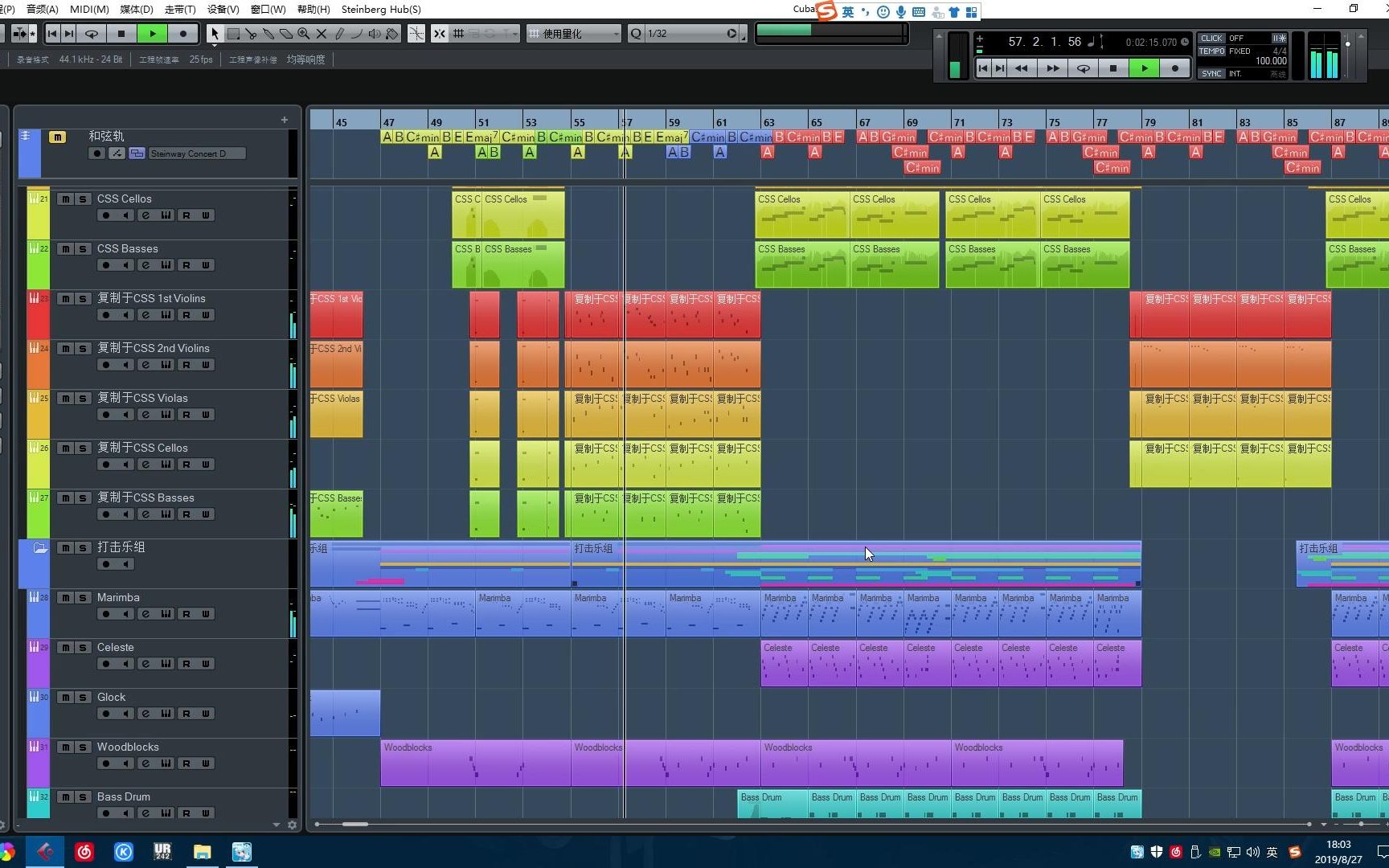This screenshot has width=1389, height=868.
Task: Click the 44.1 kHz - 24 Bit record format
Action: click(90, 59)
